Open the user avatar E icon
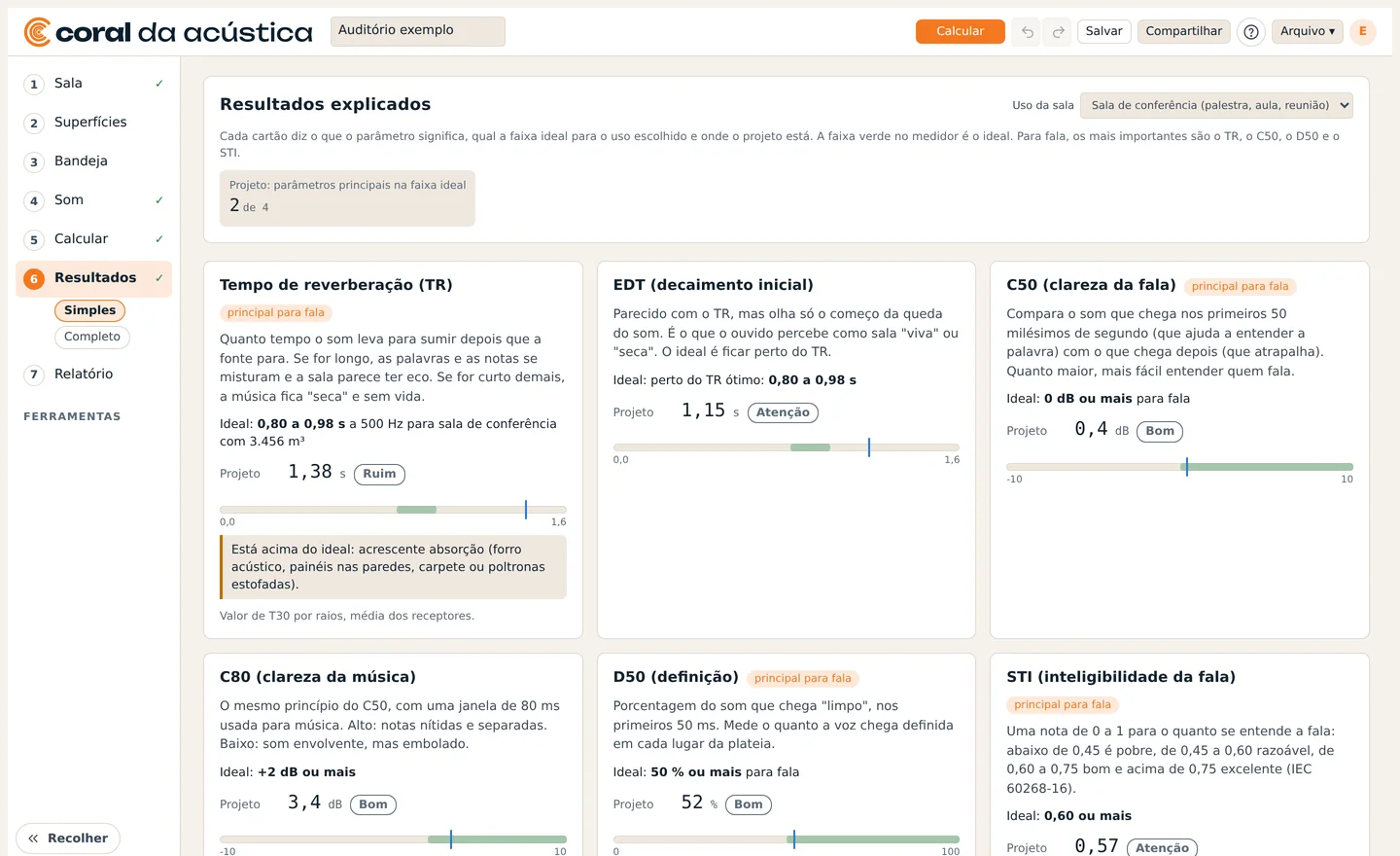Screen dimensions: 1400x856 coord(1363,31)
